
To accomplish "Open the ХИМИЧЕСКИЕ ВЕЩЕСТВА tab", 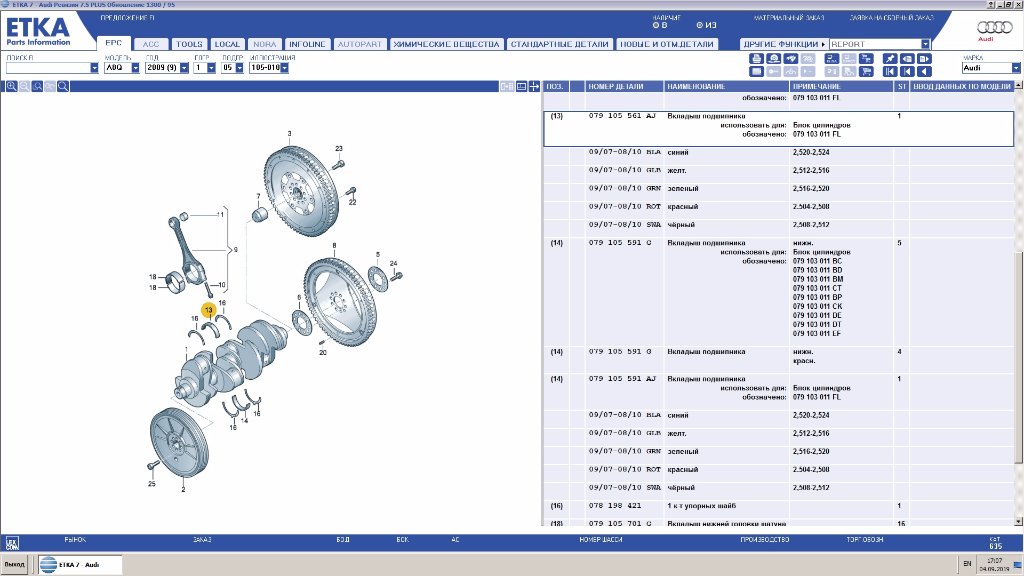I will pyautogui.click(x=446, y=44).
